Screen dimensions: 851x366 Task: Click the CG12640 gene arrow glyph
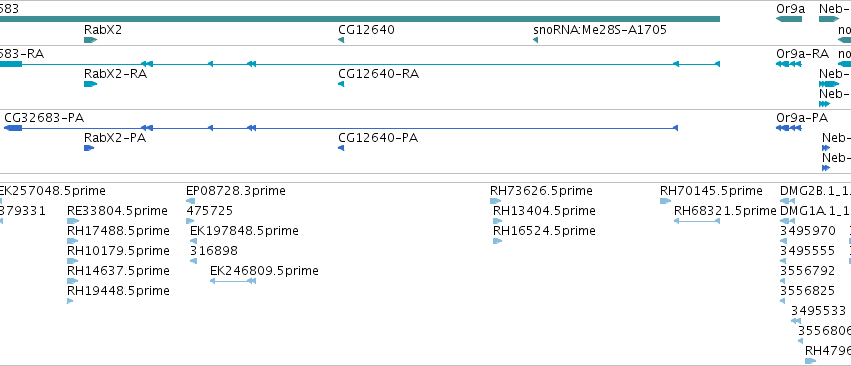[x=341, y=40]
